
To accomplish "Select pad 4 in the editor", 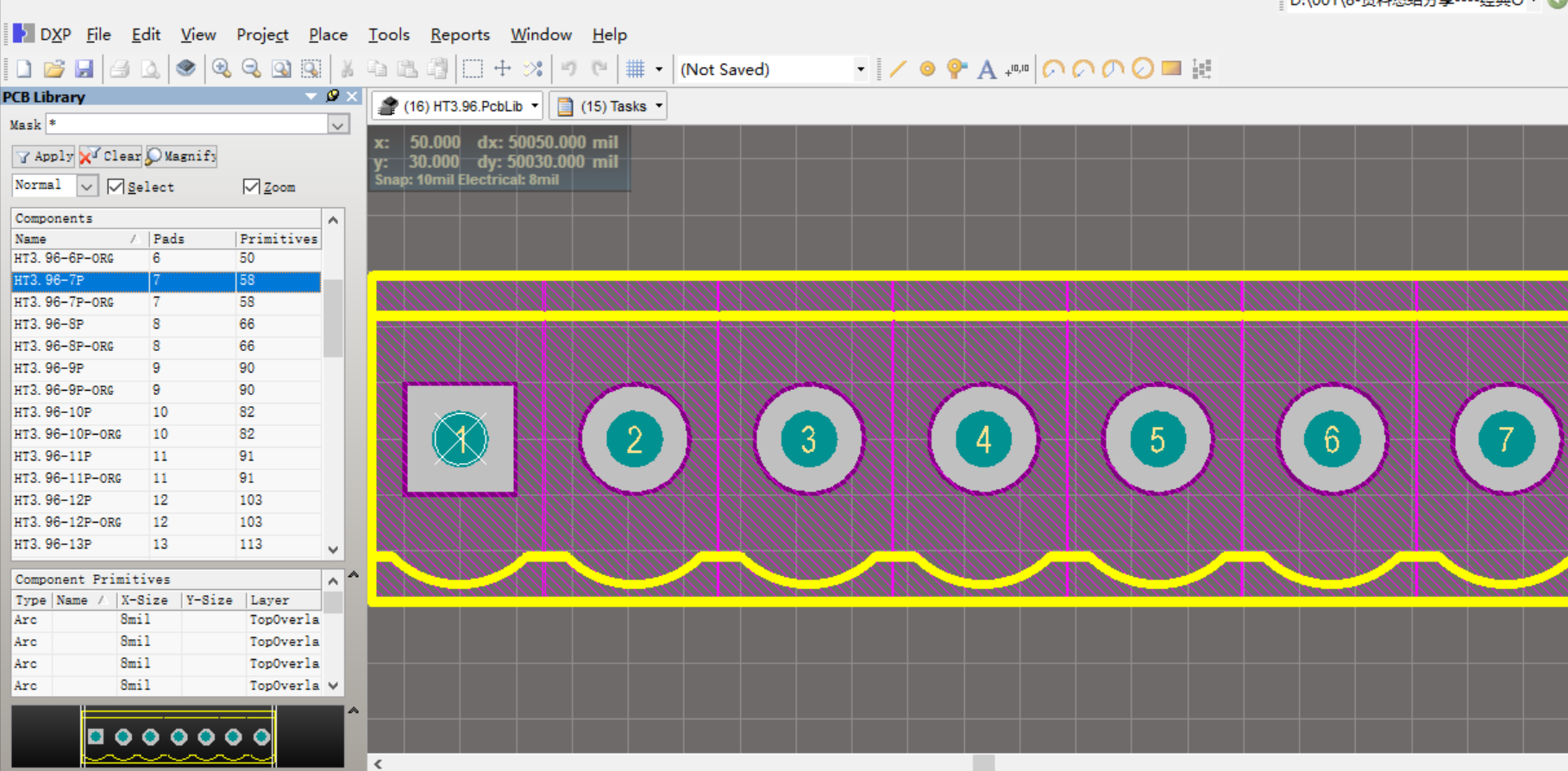I will click(x=983, y=439).
